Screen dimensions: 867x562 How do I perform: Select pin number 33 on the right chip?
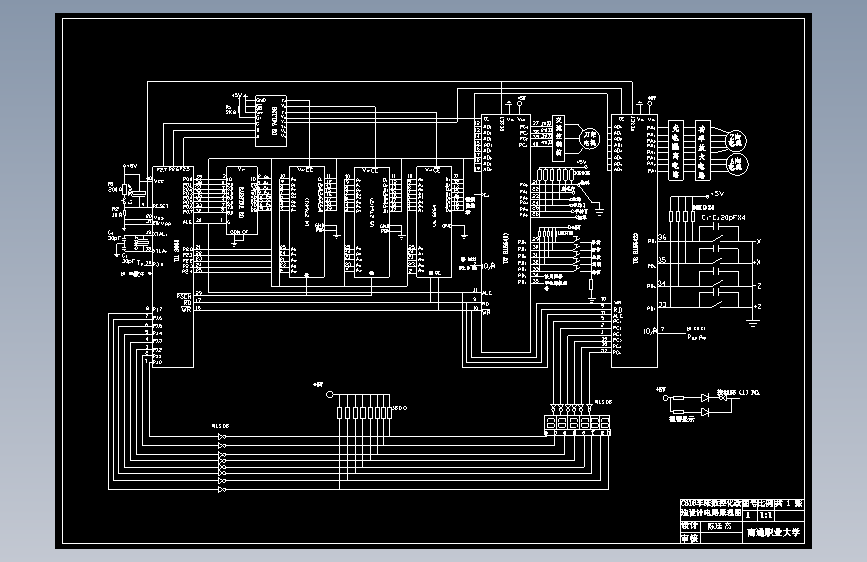[x=662, y=304]
